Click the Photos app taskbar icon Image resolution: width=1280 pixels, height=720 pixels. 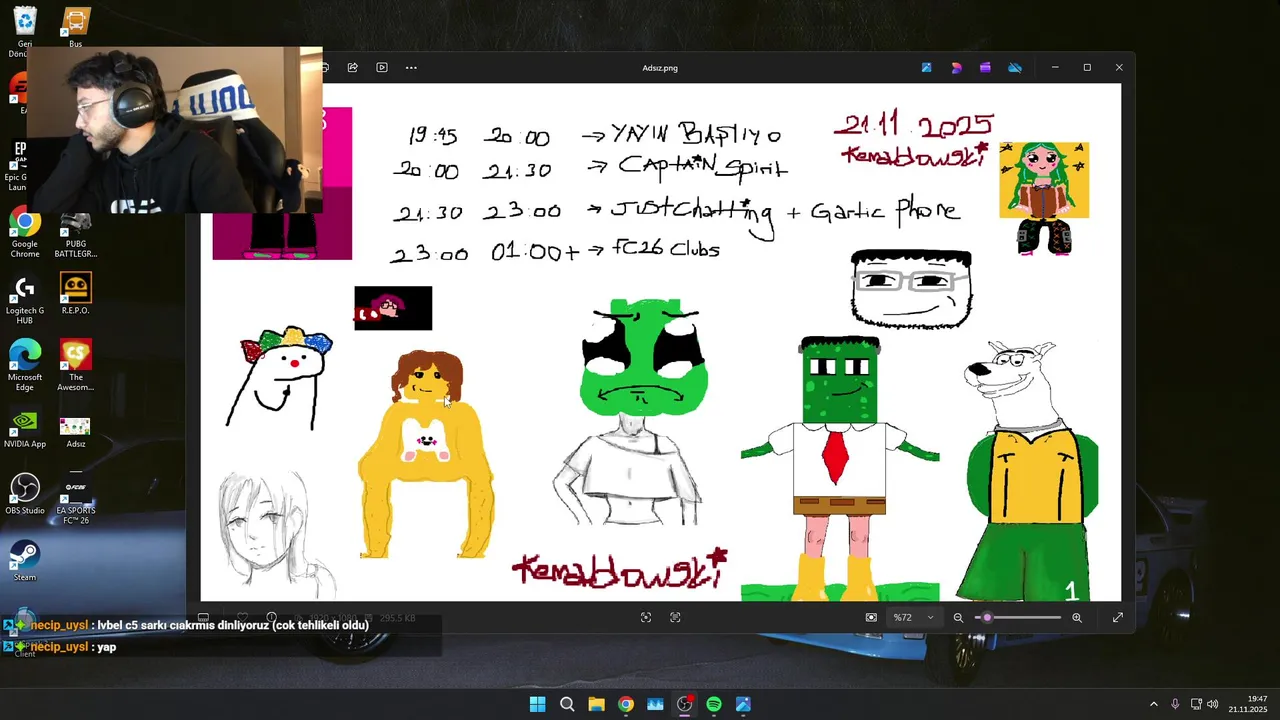coord(743,704)
